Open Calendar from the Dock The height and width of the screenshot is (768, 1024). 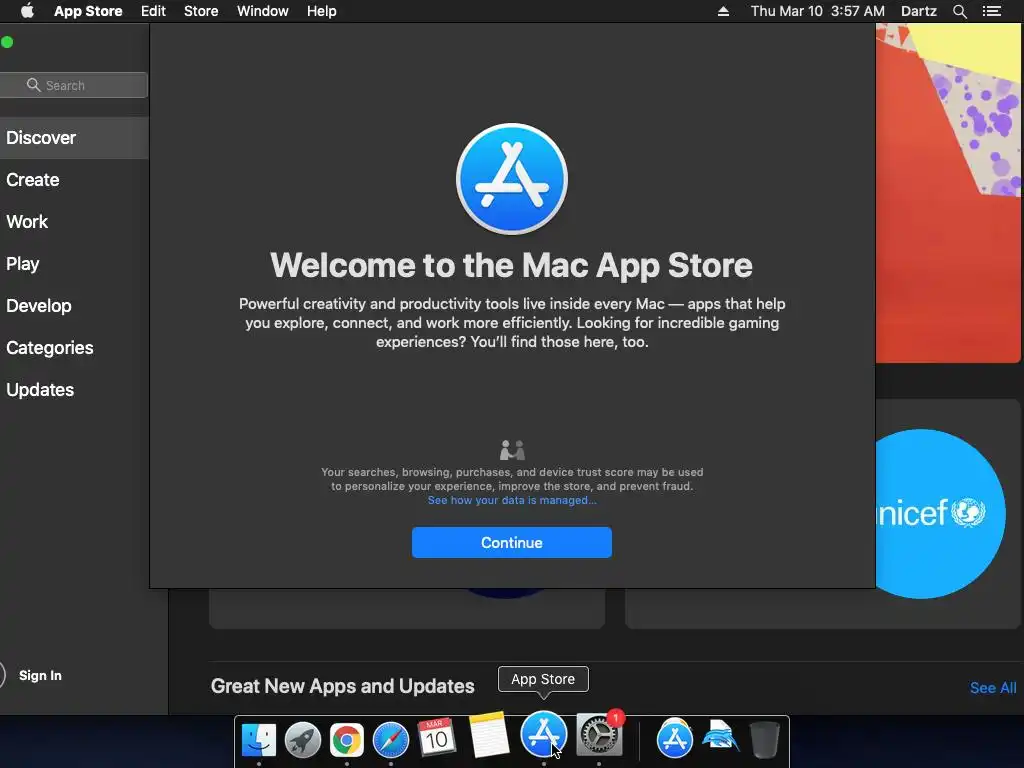[436, 739]
